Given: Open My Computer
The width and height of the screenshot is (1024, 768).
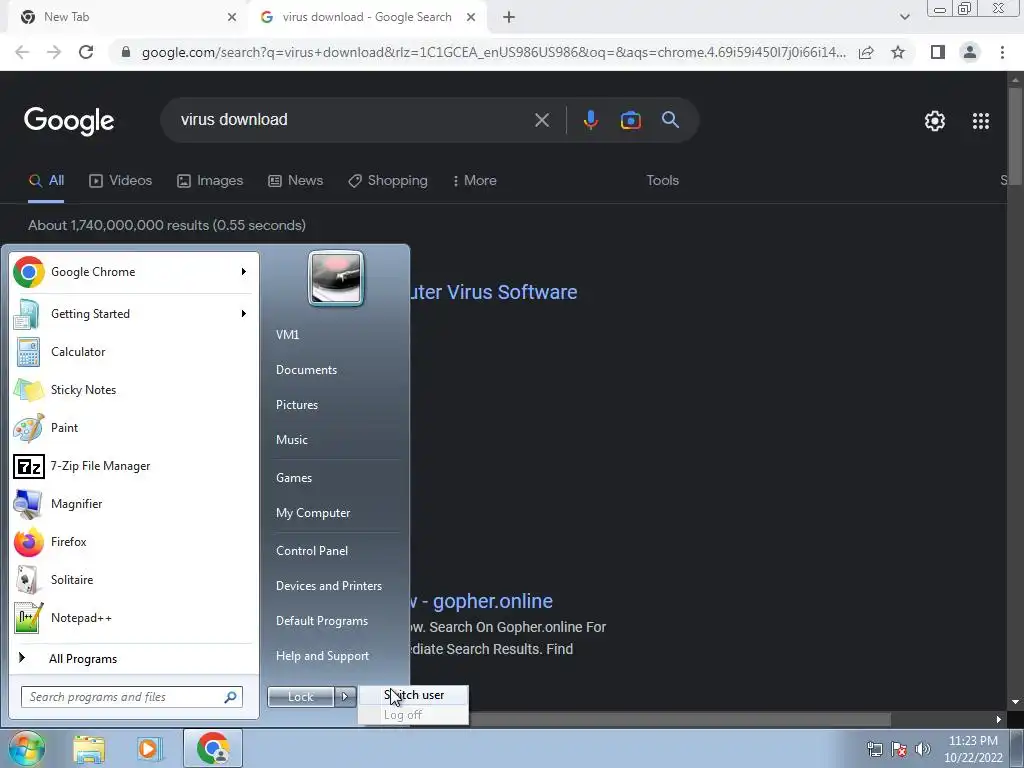Looking at the screenshot, I should pos(313,513).
